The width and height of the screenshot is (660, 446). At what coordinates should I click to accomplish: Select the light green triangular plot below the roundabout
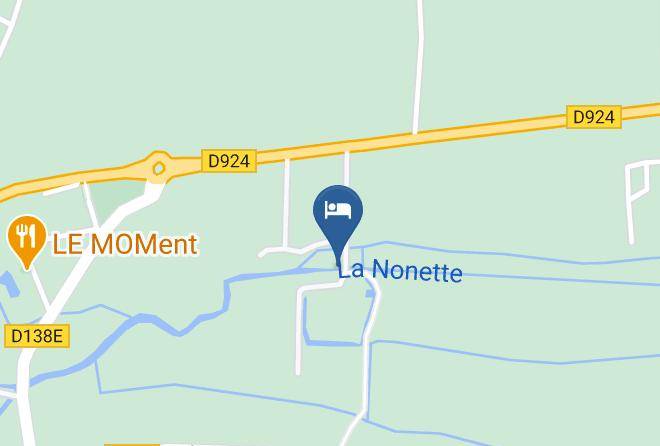tap(114, 198)
